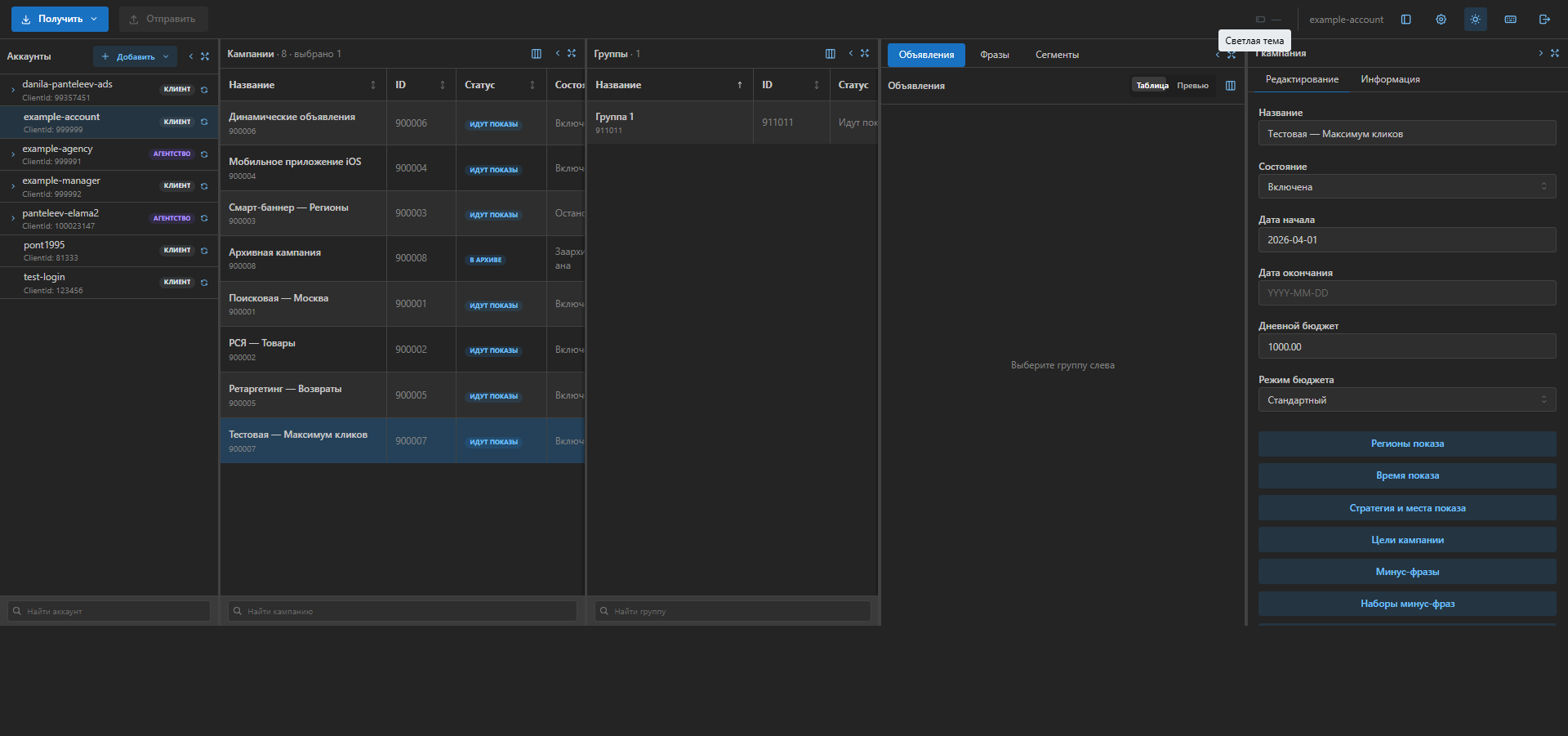Open column settings in Campaigns panel
1568x736 pixels.
point(537,54)
